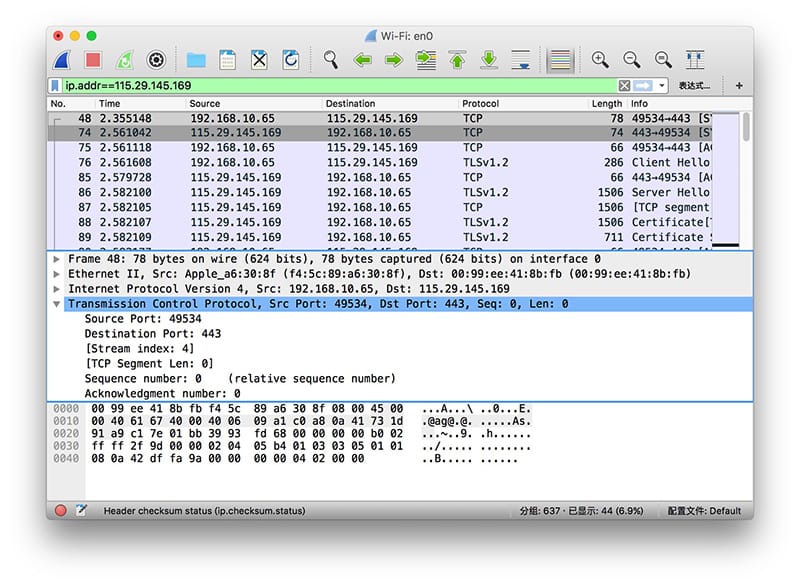The width and height of the screenshot is (800, 586).
Task: Open capture options gear icon
Action: pyautogui.click(x=155, y=60)
